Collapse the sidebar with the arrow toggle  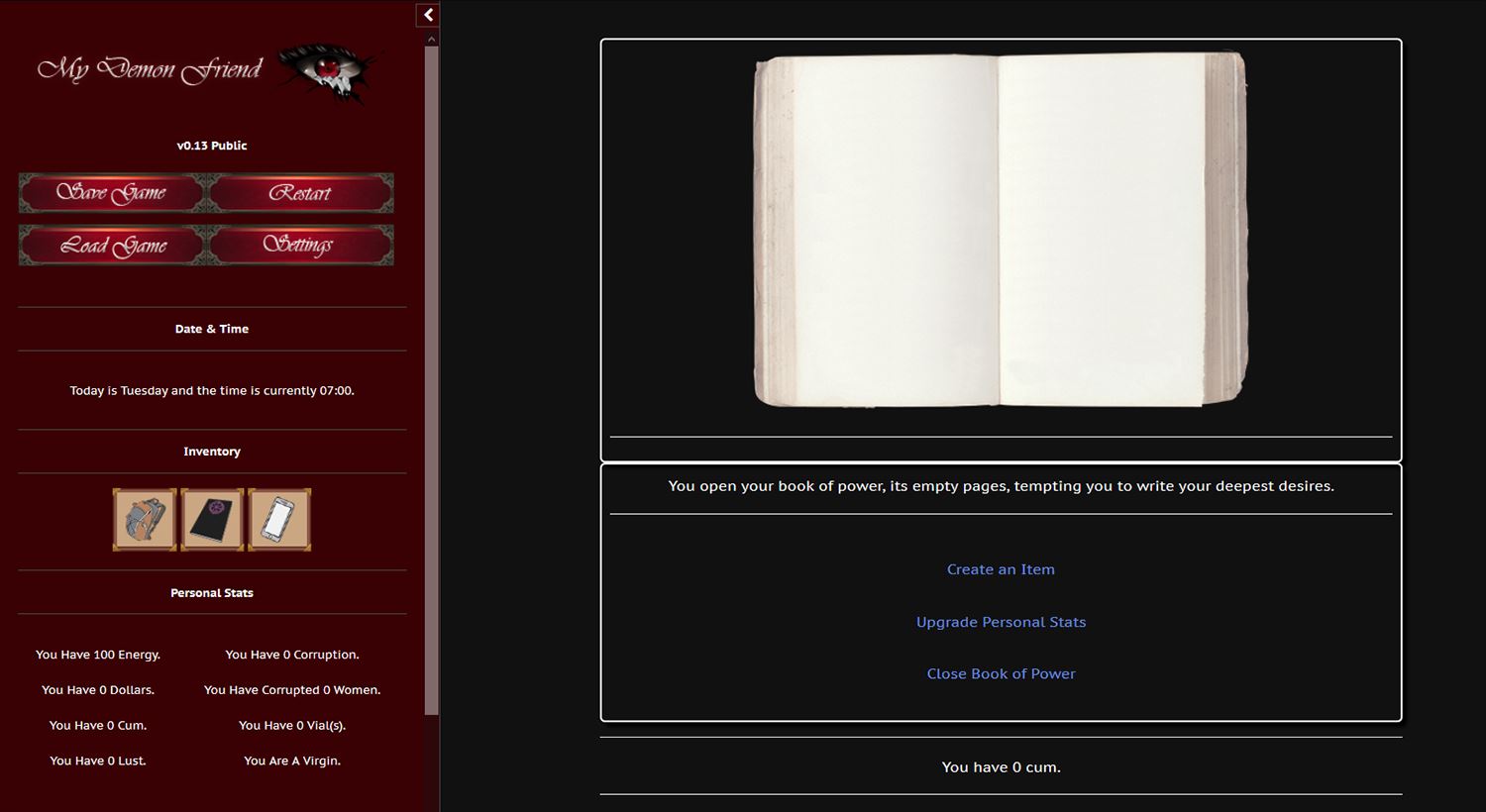pos(428,15)
